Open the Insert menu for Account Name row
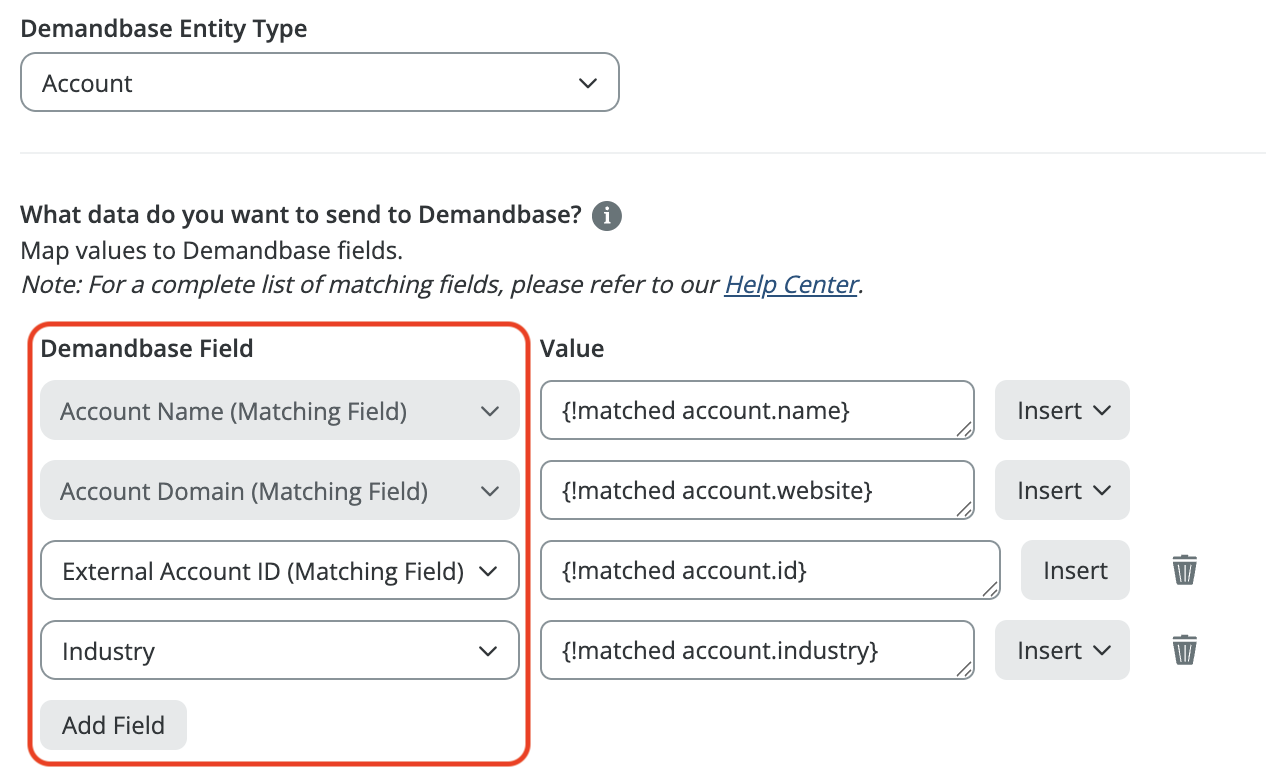 click(x=1062, y=410)
